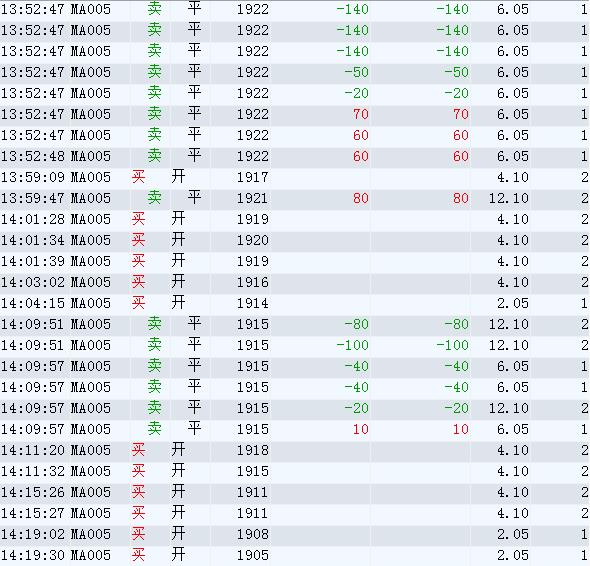
Task: Select the 13:52:48 MA005 trade row
Action: tap(295, 156)
